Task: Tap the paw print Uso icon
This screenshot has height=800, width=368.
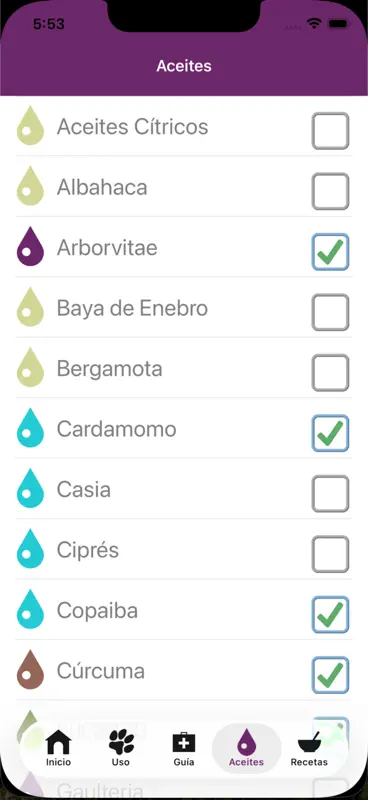Action: (121, 742)
